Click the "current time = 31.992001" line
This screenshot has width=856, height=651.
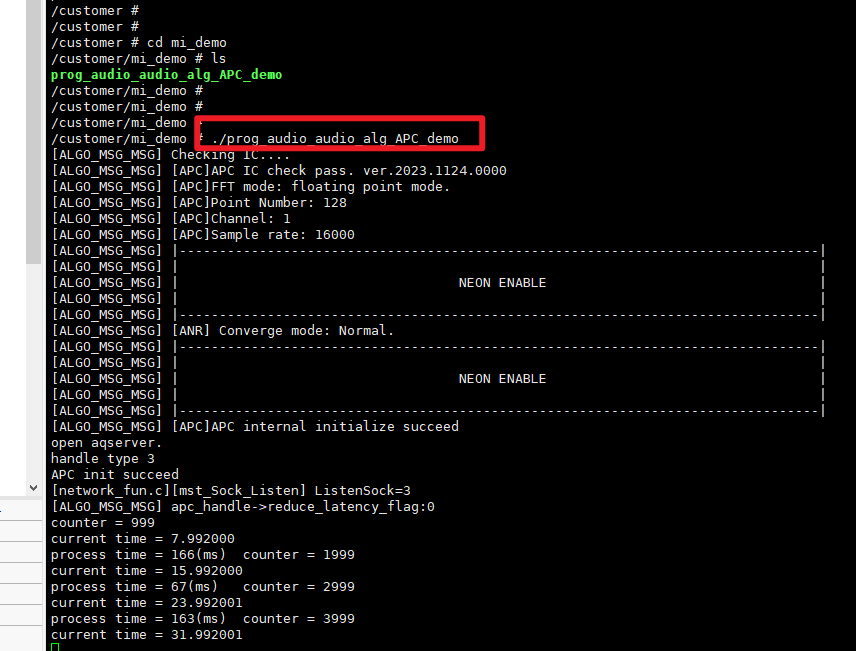(x=146, y=635)
